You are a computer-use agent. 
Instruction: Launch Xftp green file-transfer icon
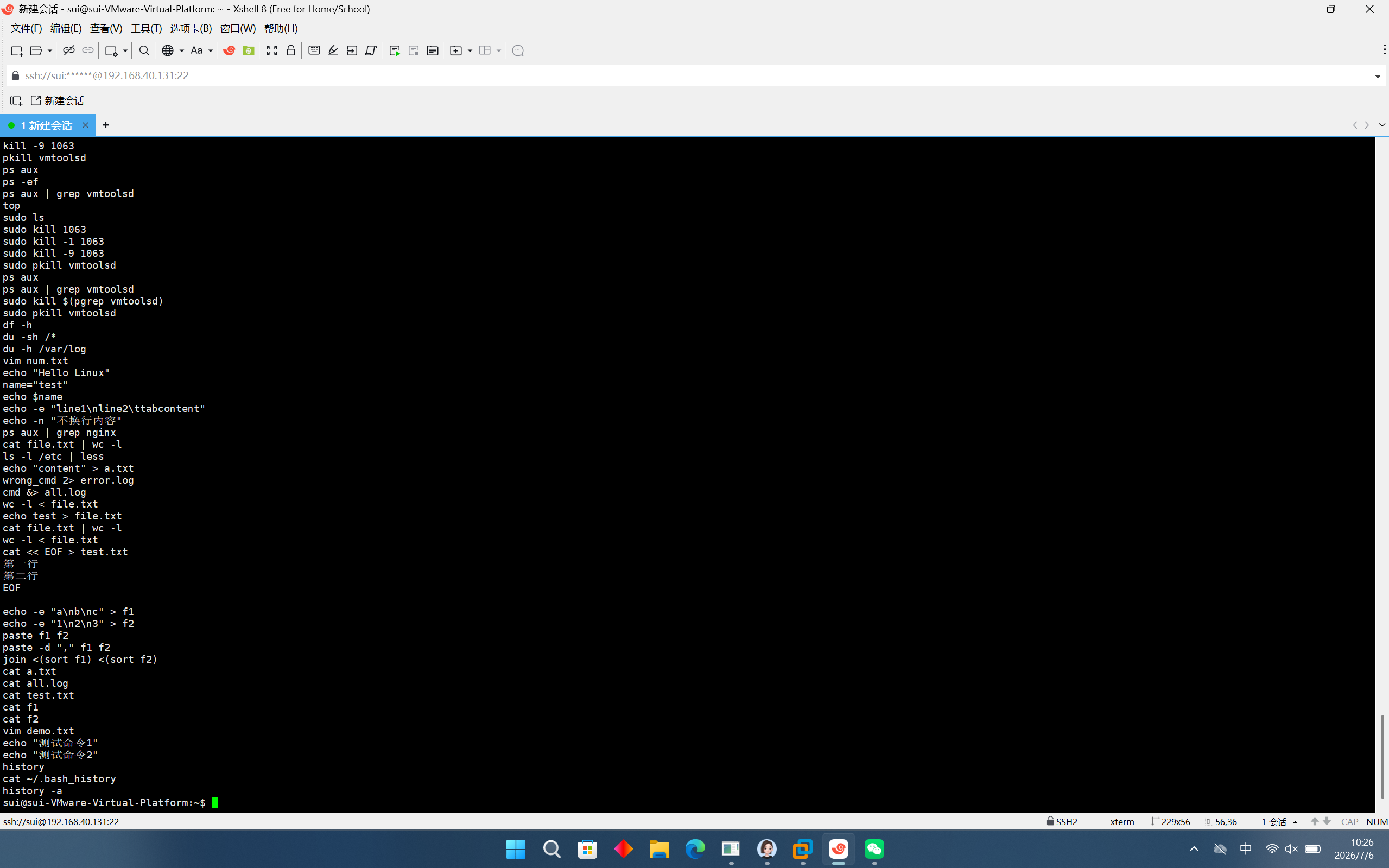point(249,50)
